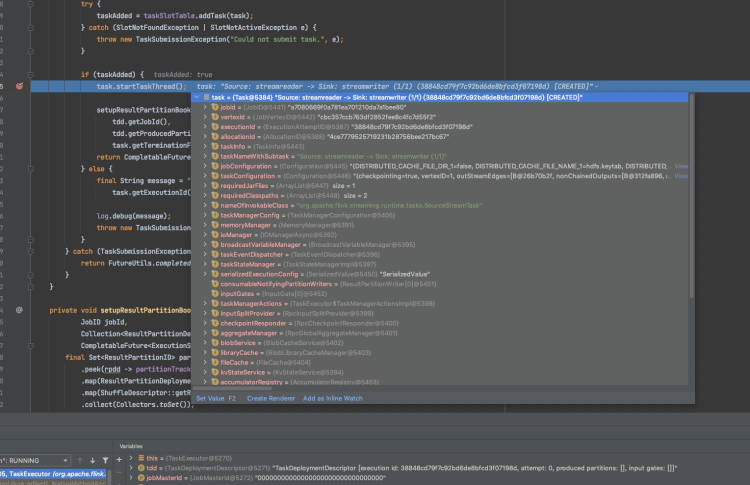Image resolution: width=750 pixels, height=485 pixels.
Task: Click the log.debug(message) code line
Action: tap(133, 216)
